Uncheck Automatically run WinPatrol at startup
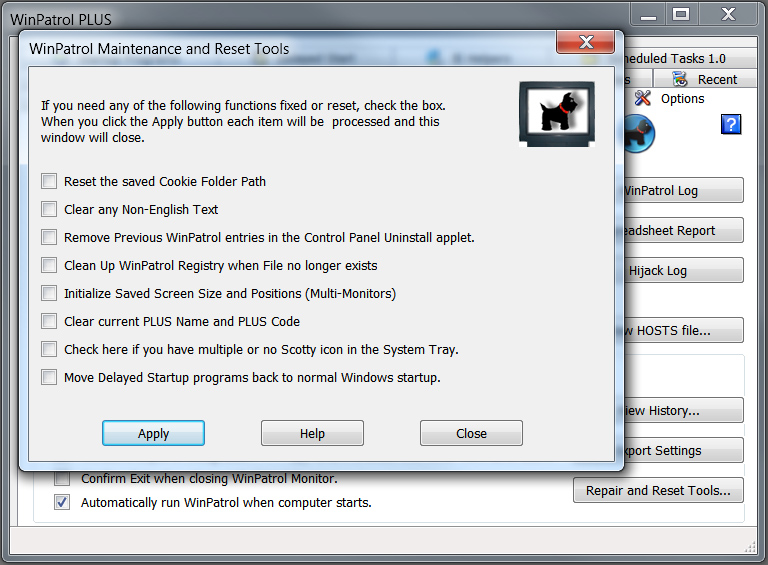The width and height of the screenshot is (768, 565). [62, 502]
